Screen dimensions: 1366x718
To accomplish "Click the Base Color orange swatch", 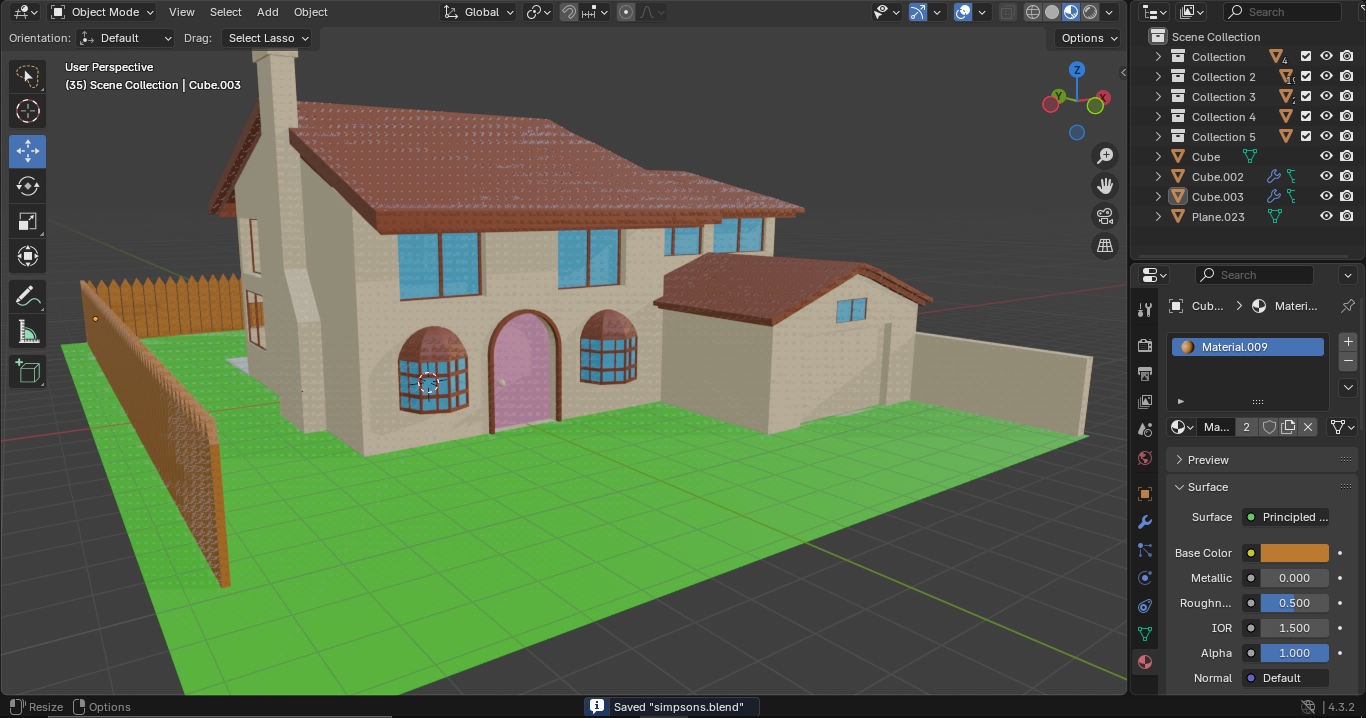I will tap(1294, 553).
